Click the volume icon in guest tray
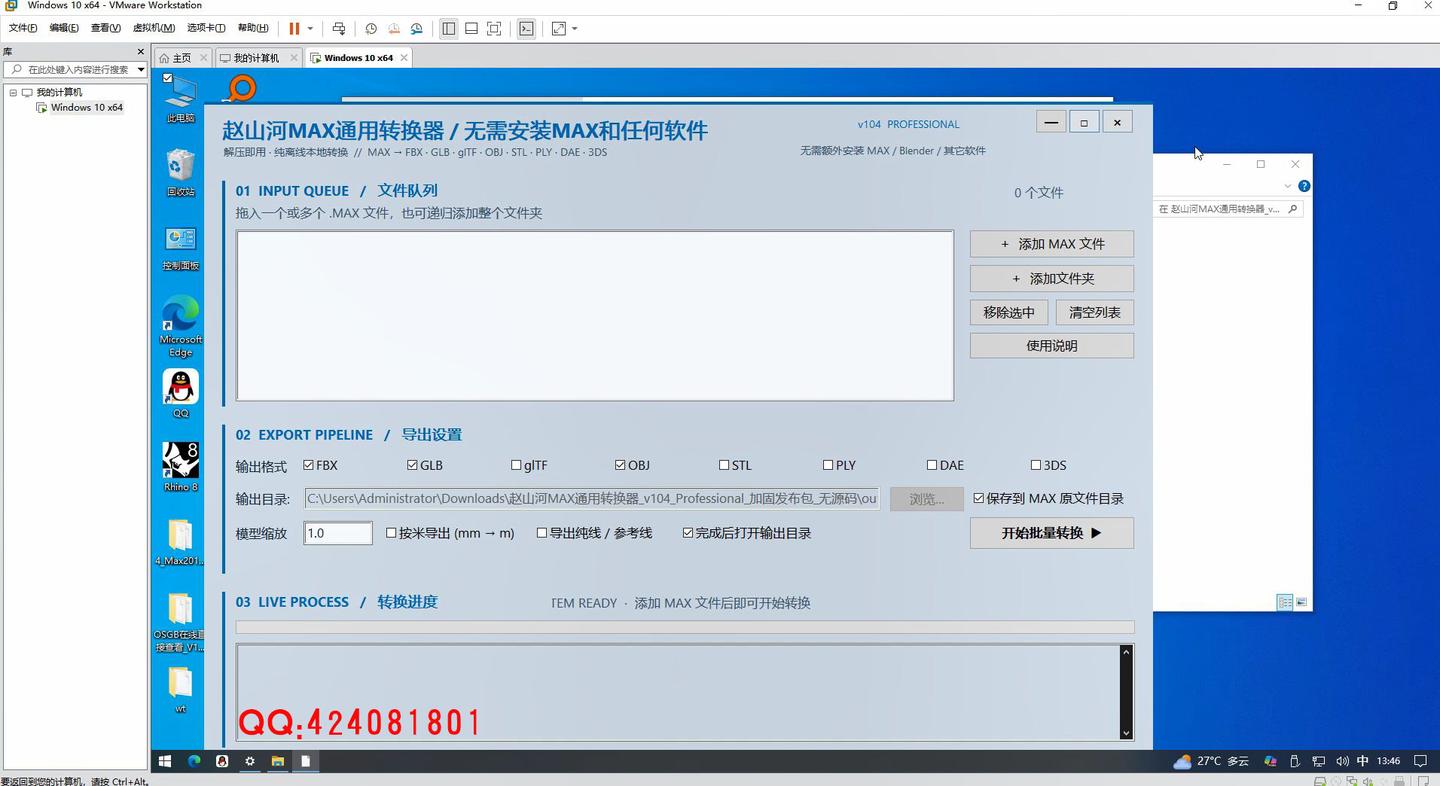The image size is (1440, 786). 1341,761
